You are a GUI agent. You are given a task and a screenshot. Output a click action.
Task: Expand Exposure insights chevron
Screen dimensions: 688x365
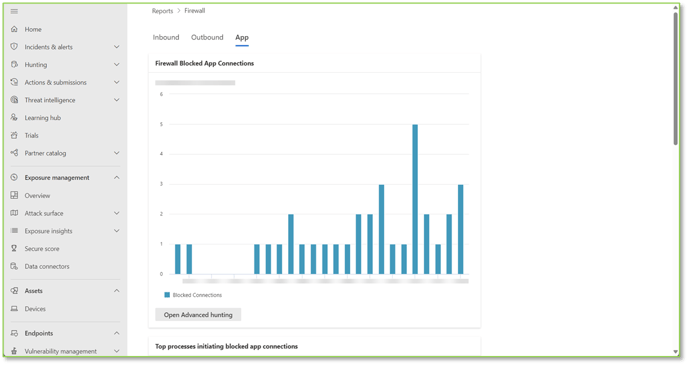[x=117, y=231]
